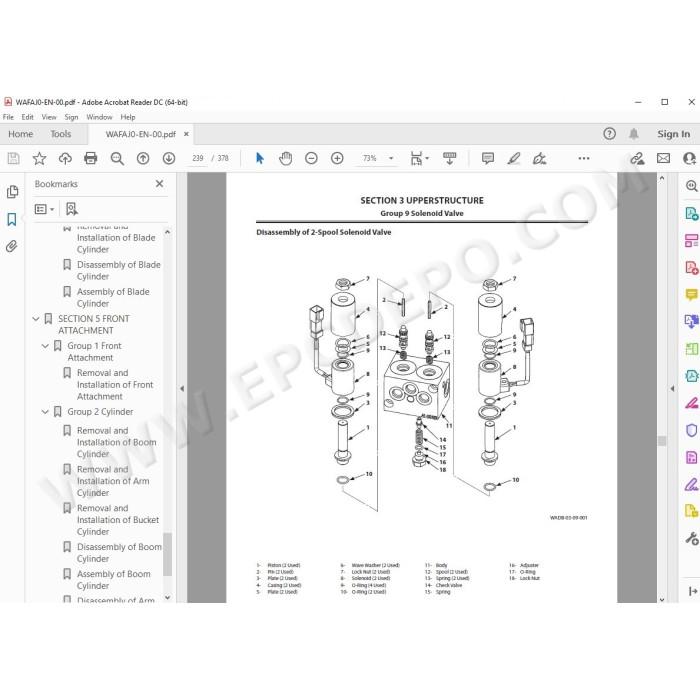Show Page Thumbnails panel

[12, 192]
